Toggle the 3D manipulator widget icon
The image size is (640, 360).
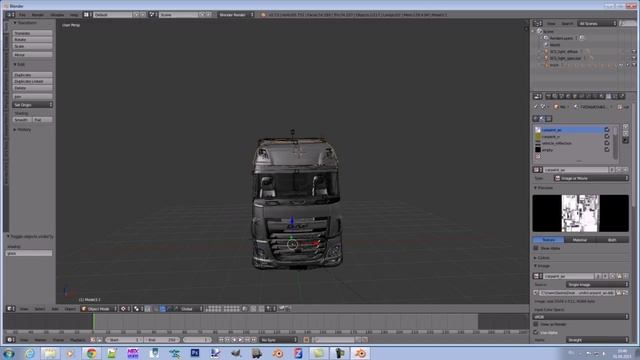pos(157,309)
